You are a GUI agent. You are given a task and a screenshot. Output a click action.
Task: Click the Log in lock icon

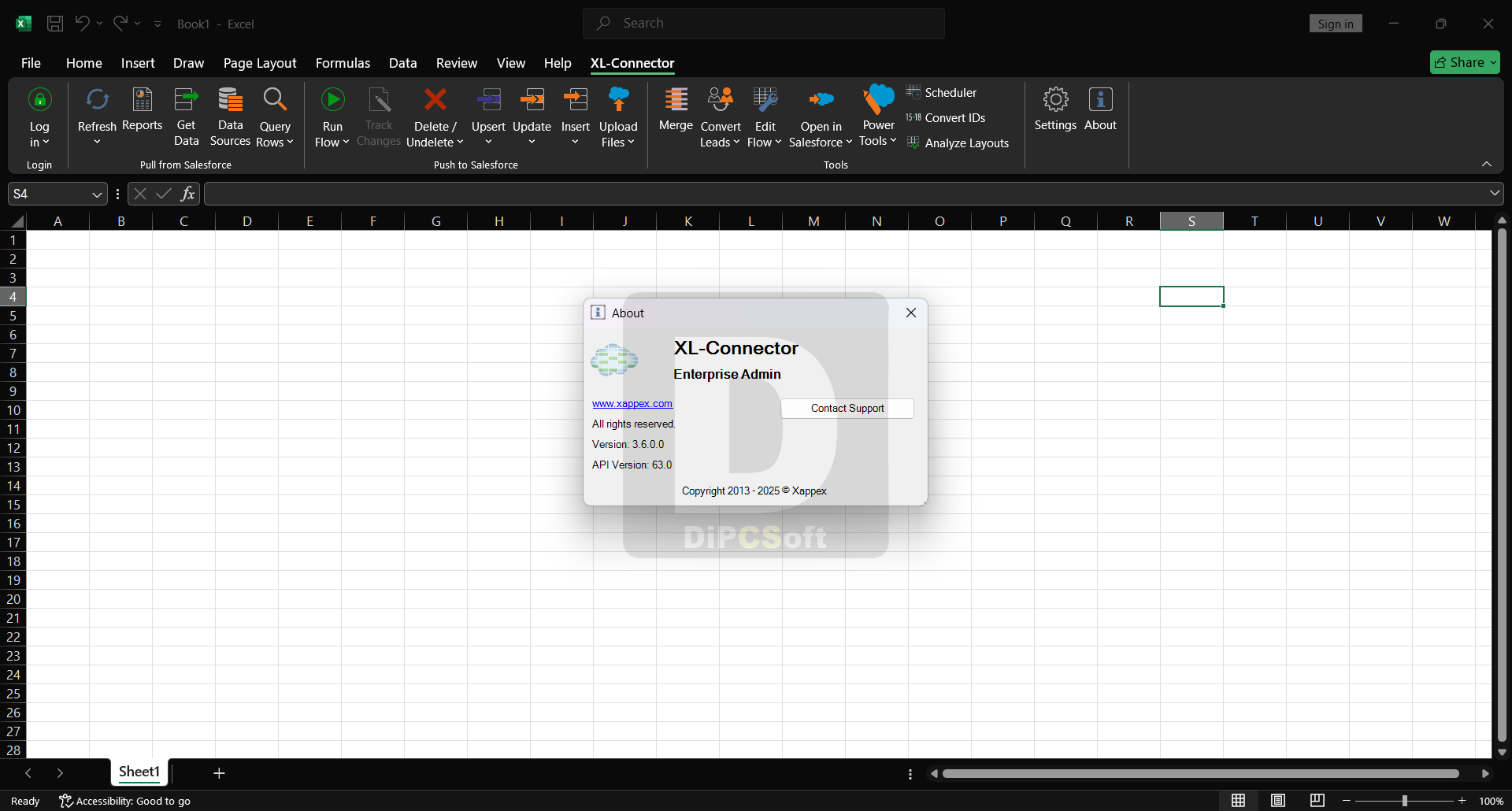(39, 100)
